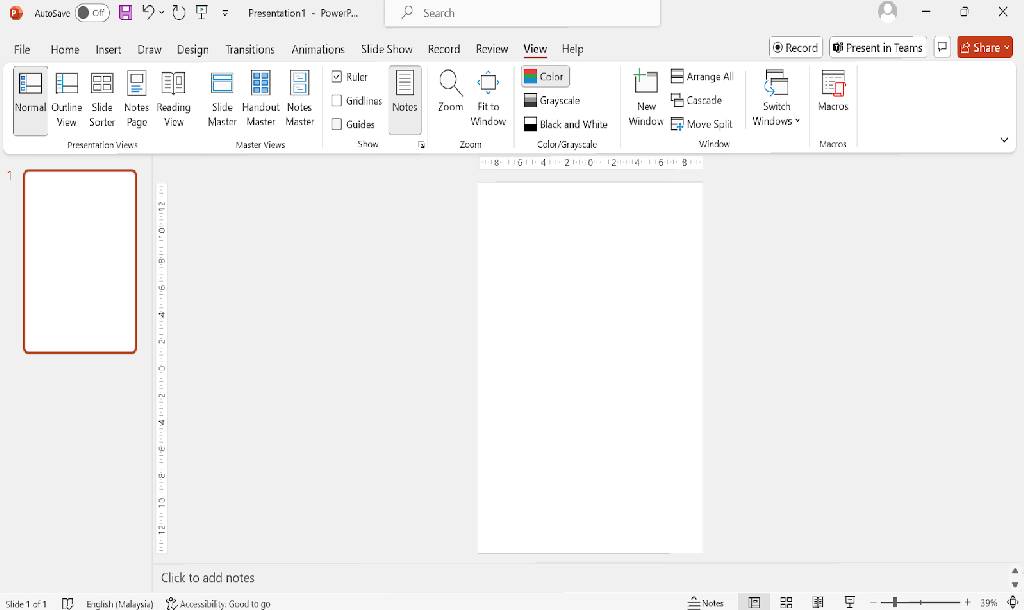The width and height of the screenshot is (1024, 610).
Task: Click the zoom in plus button
Action: [967, 602]
